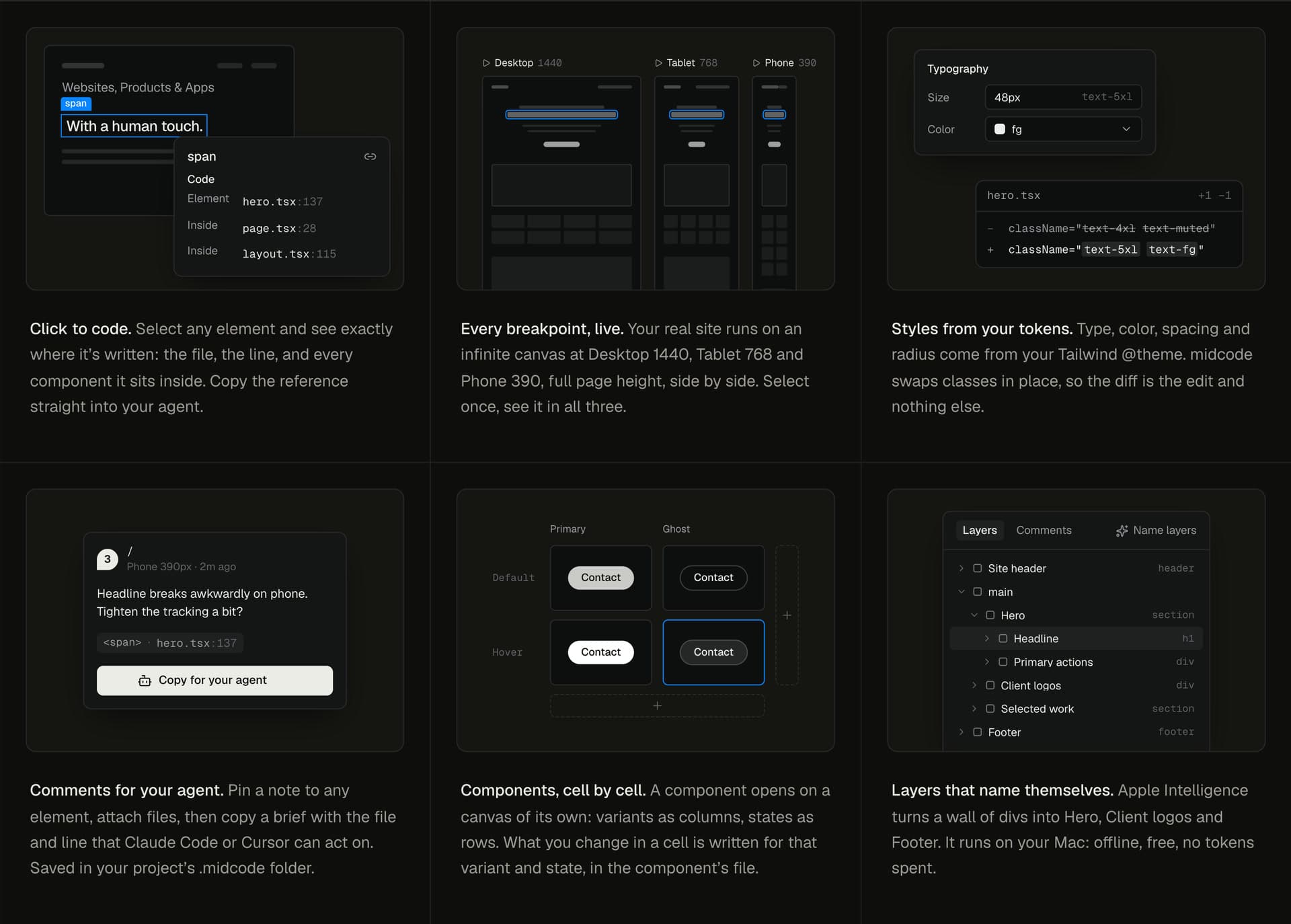Image resolution: width=1291 pixels, height=924 pixels.
Task: Click the layout.tsx:115 reference
Action: point(289,254)
